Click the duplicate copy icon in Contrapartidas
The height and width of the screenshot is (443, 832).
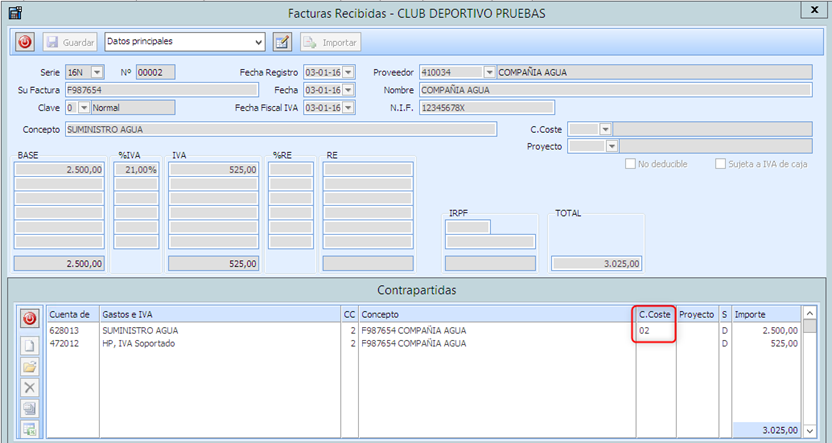30,408
